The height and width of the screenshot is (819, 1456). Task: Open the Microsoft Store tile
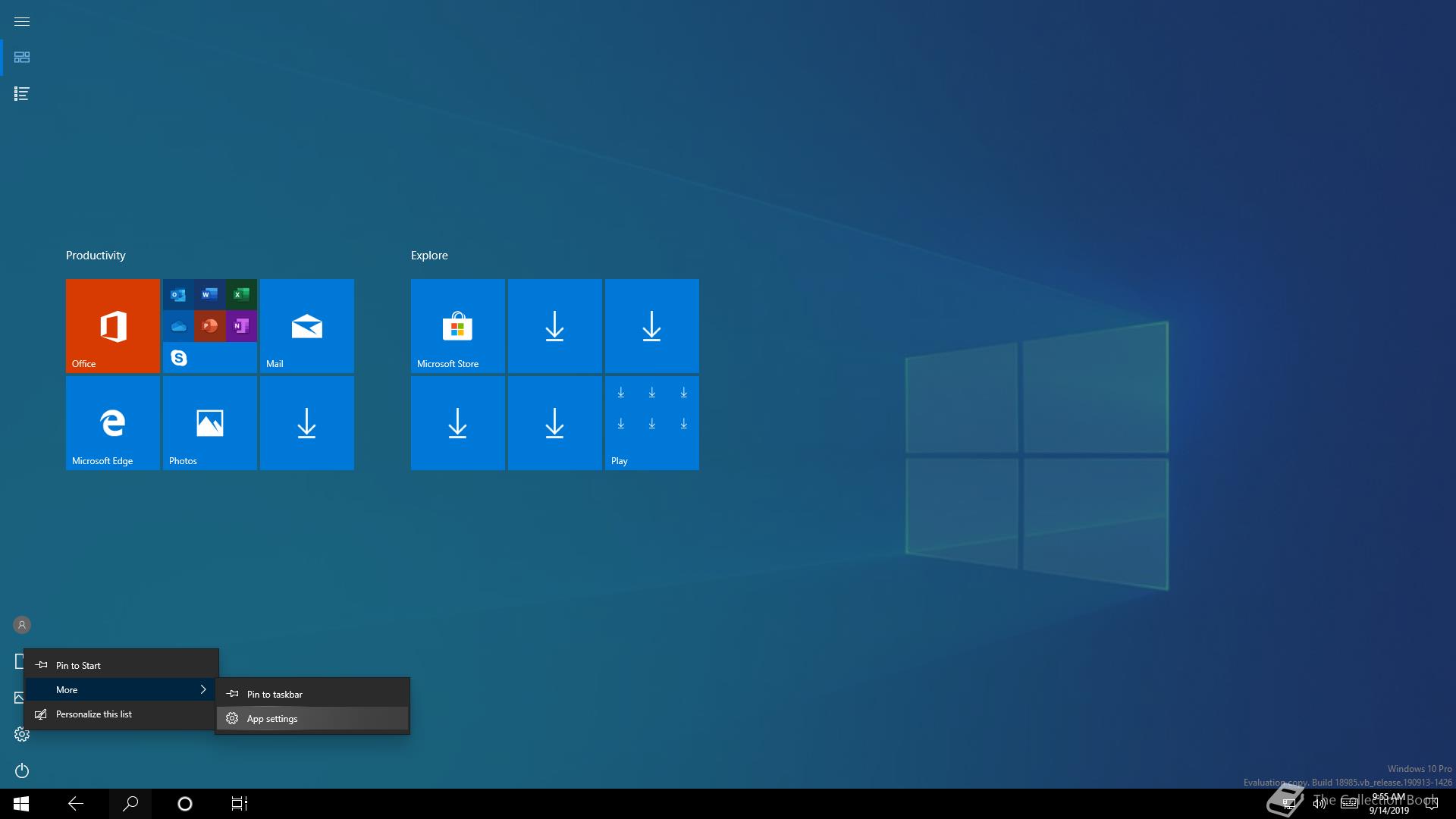point(458,326)
